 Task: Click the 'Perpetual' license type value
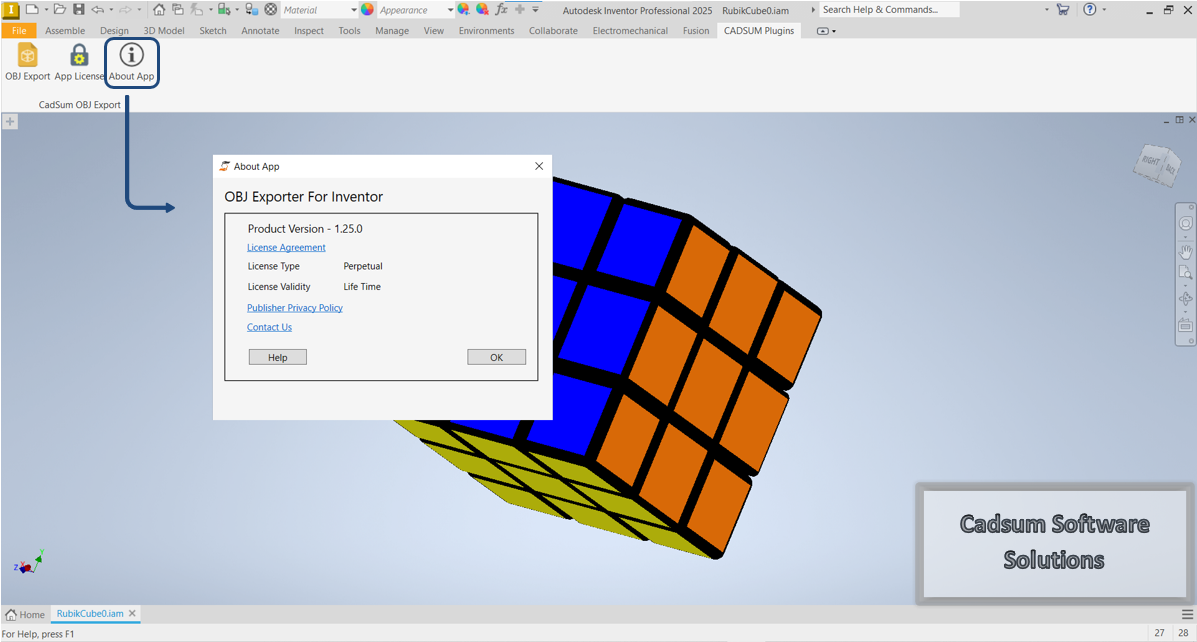click(x=363, y=266)
